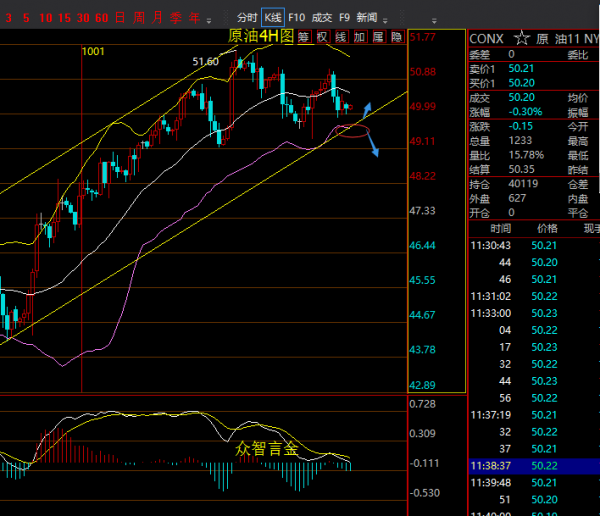Image resolution: width=600 pixels, height=516 pixels.
Task: Select the 30-minute period button
Action: coord(83,18)
